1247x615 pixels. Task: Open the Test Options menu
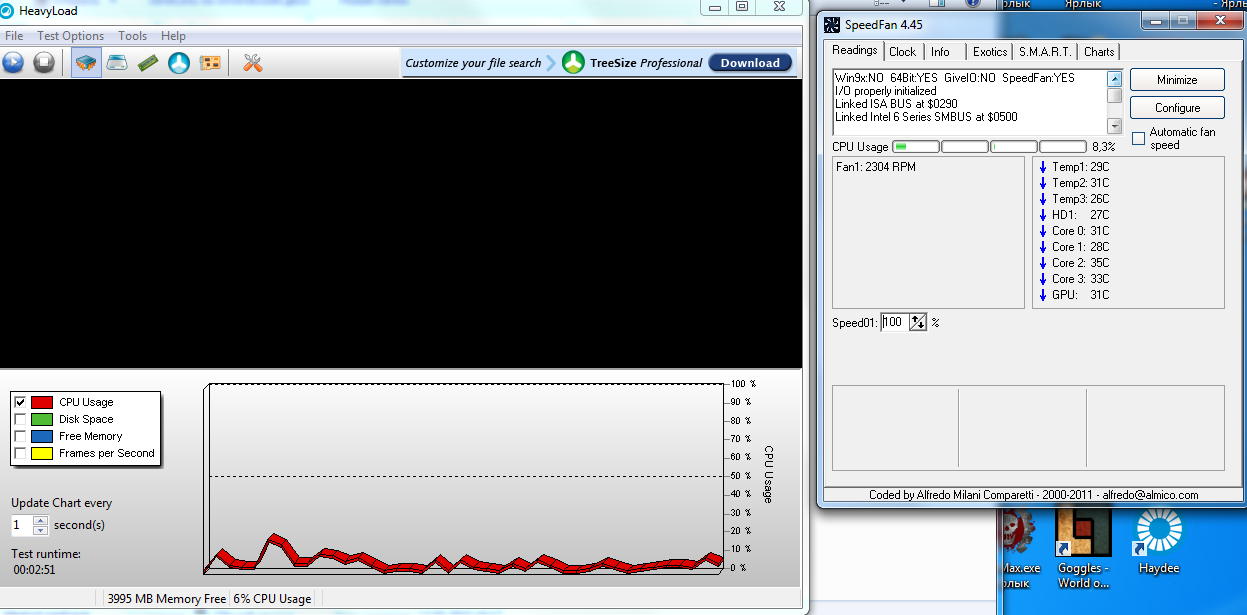70,36
